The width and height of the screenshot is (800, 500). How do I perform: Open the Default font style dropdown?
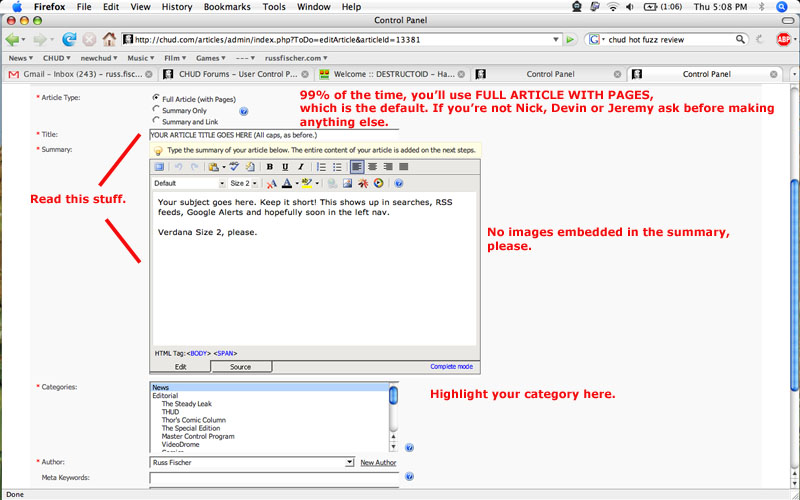[x=189, y=184]
